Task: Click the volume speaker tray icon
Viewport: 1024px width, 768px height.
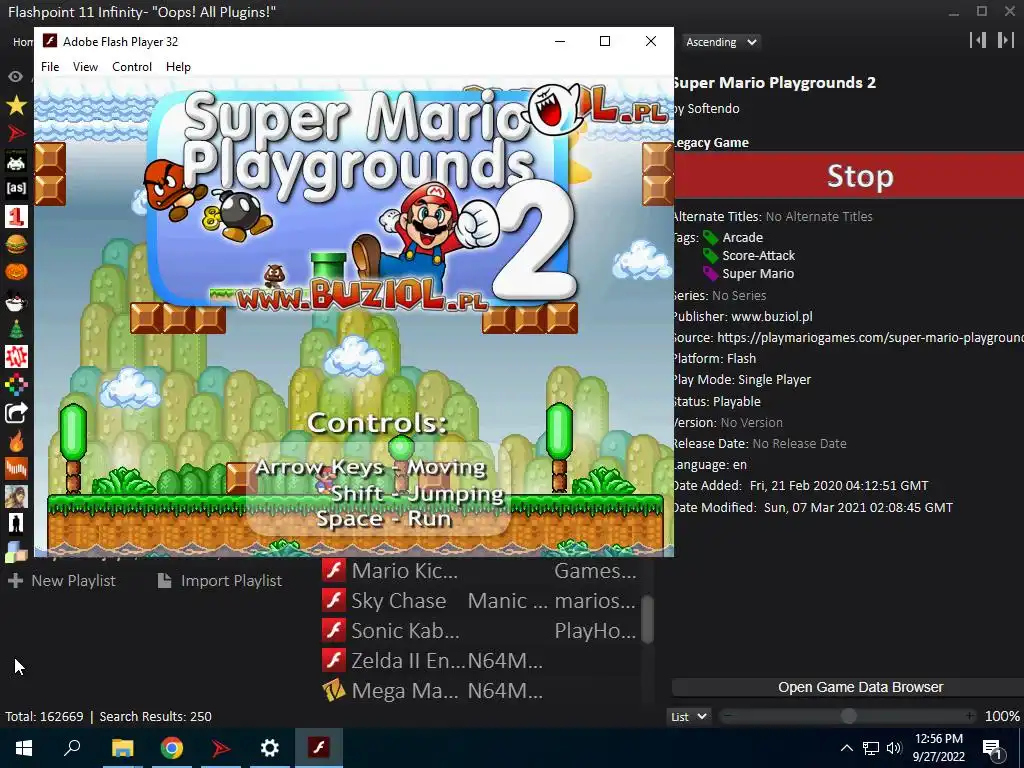Action: tap(894, 748)
